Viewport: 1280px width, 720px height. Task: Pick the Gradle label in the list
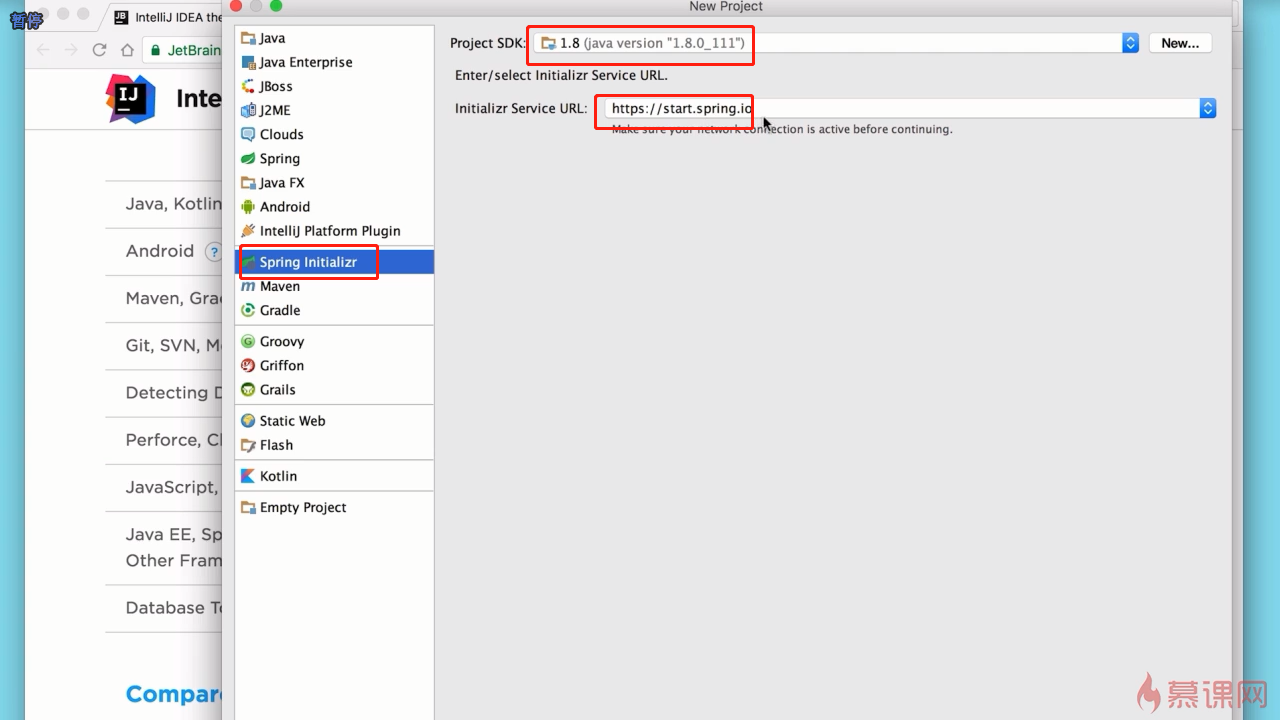pyautogui.click(x=280, y=310)
